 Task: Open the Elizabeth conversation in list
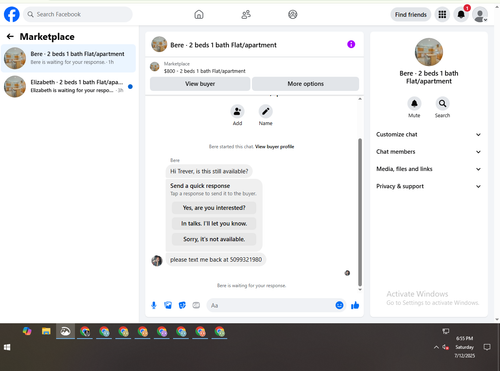pos(68,86)
